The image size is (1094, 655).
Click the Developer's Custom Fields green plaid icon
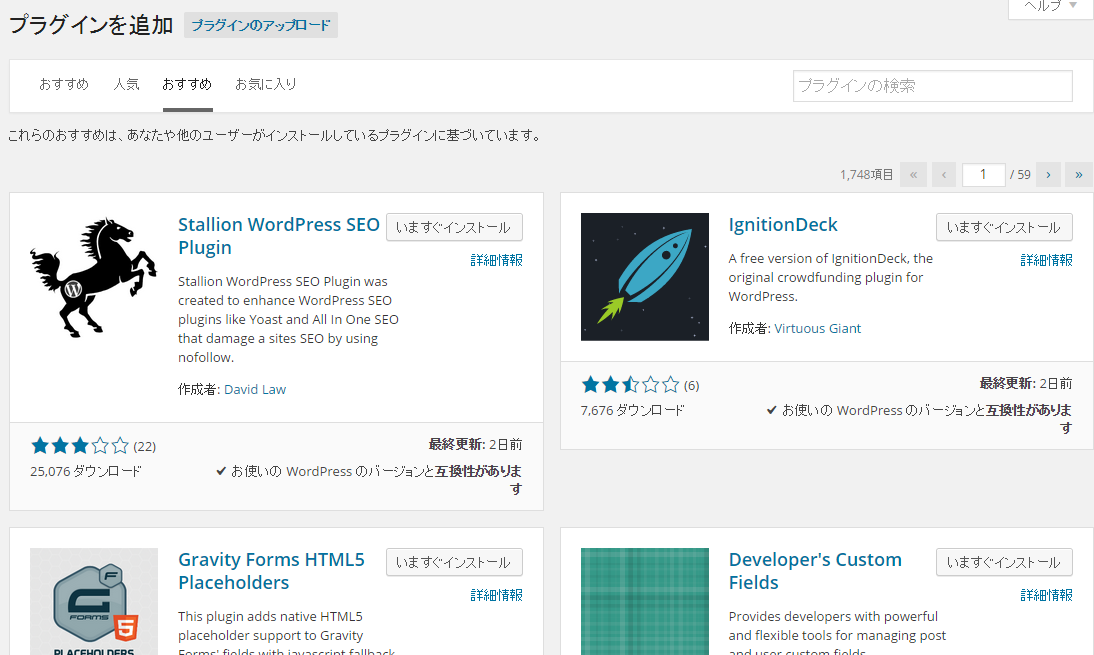pos(644,601)
